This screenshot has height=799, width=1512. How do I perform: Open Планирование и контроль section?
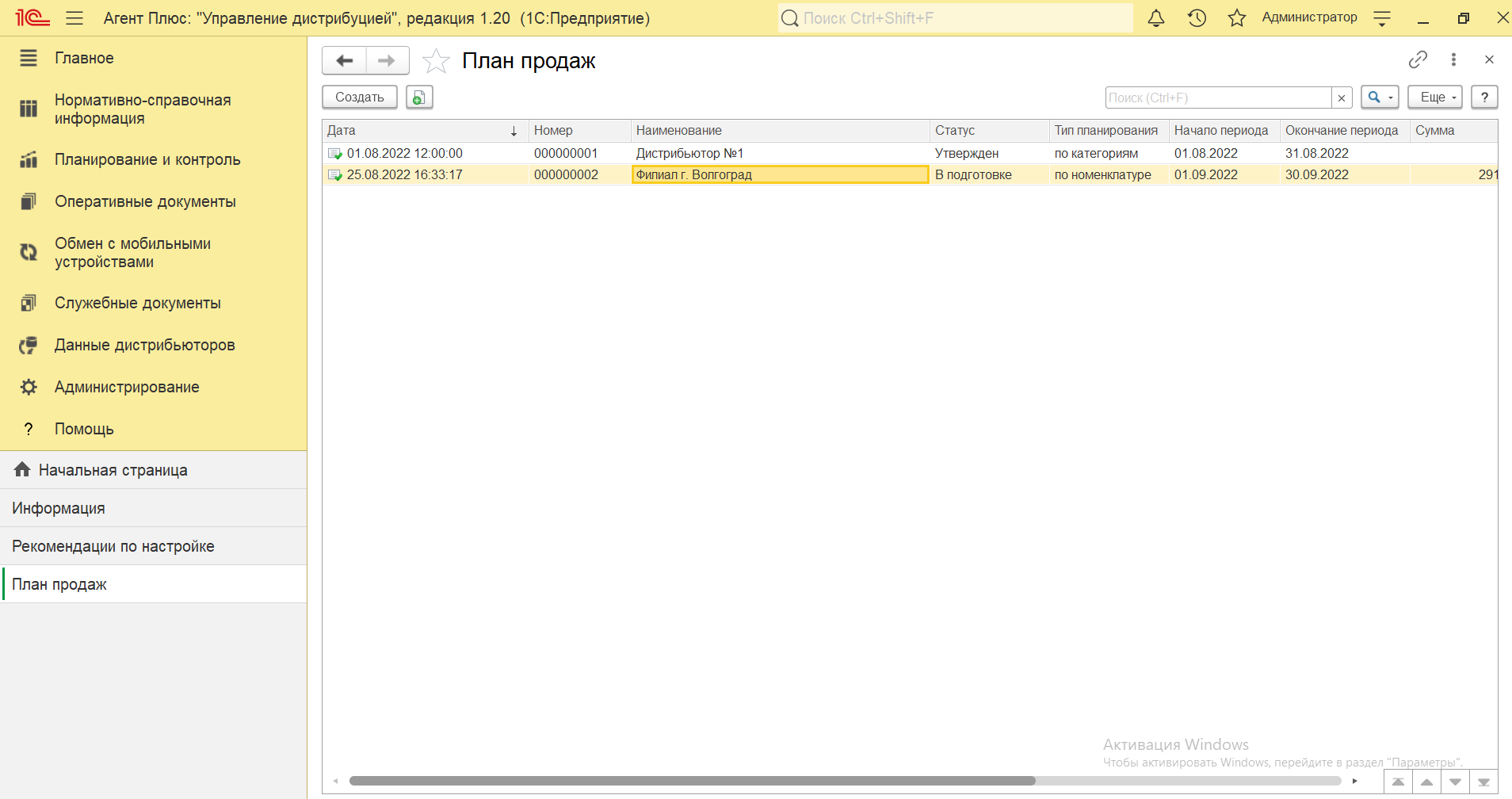point(147,159)
